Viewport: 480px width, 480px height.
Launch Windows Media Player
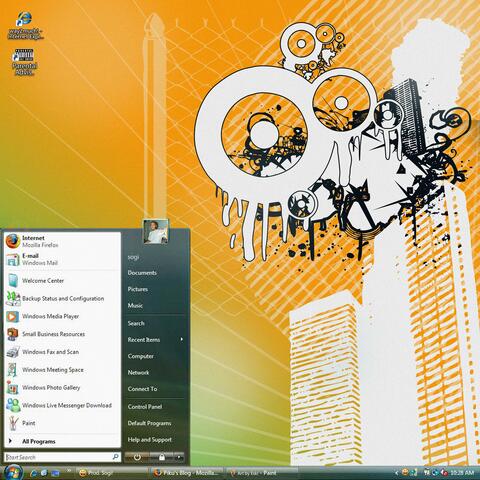tap(62, 316)
